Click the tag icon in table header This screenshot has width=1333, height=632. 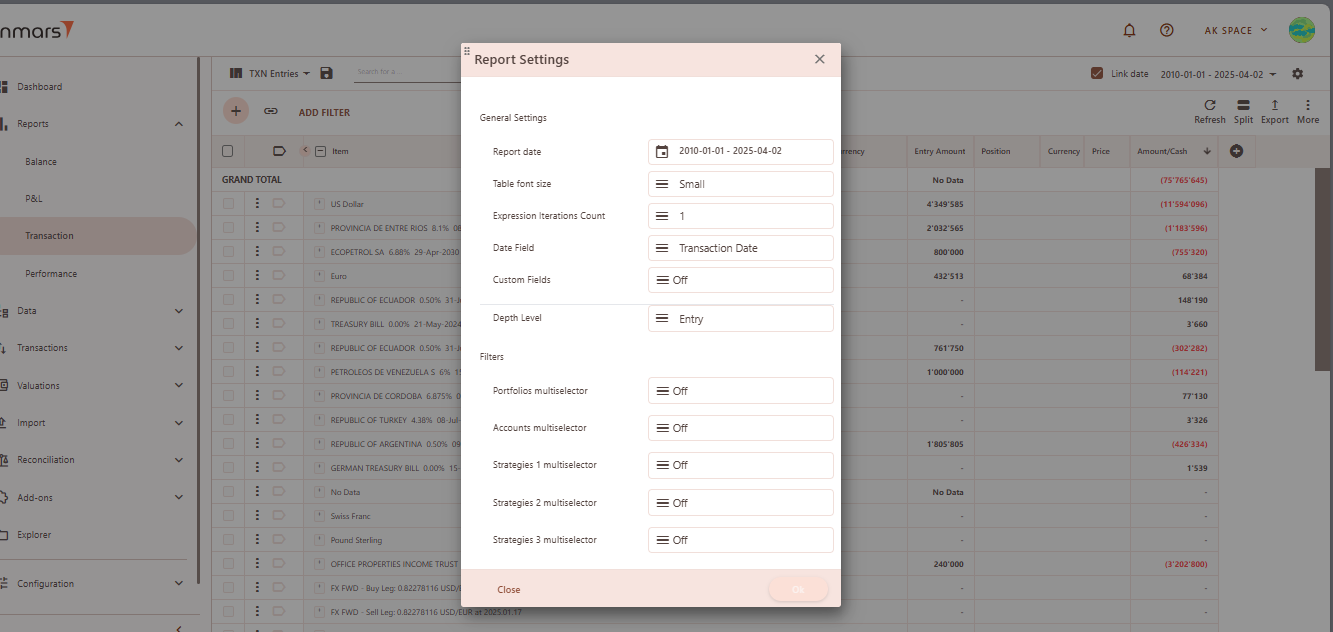279,152
